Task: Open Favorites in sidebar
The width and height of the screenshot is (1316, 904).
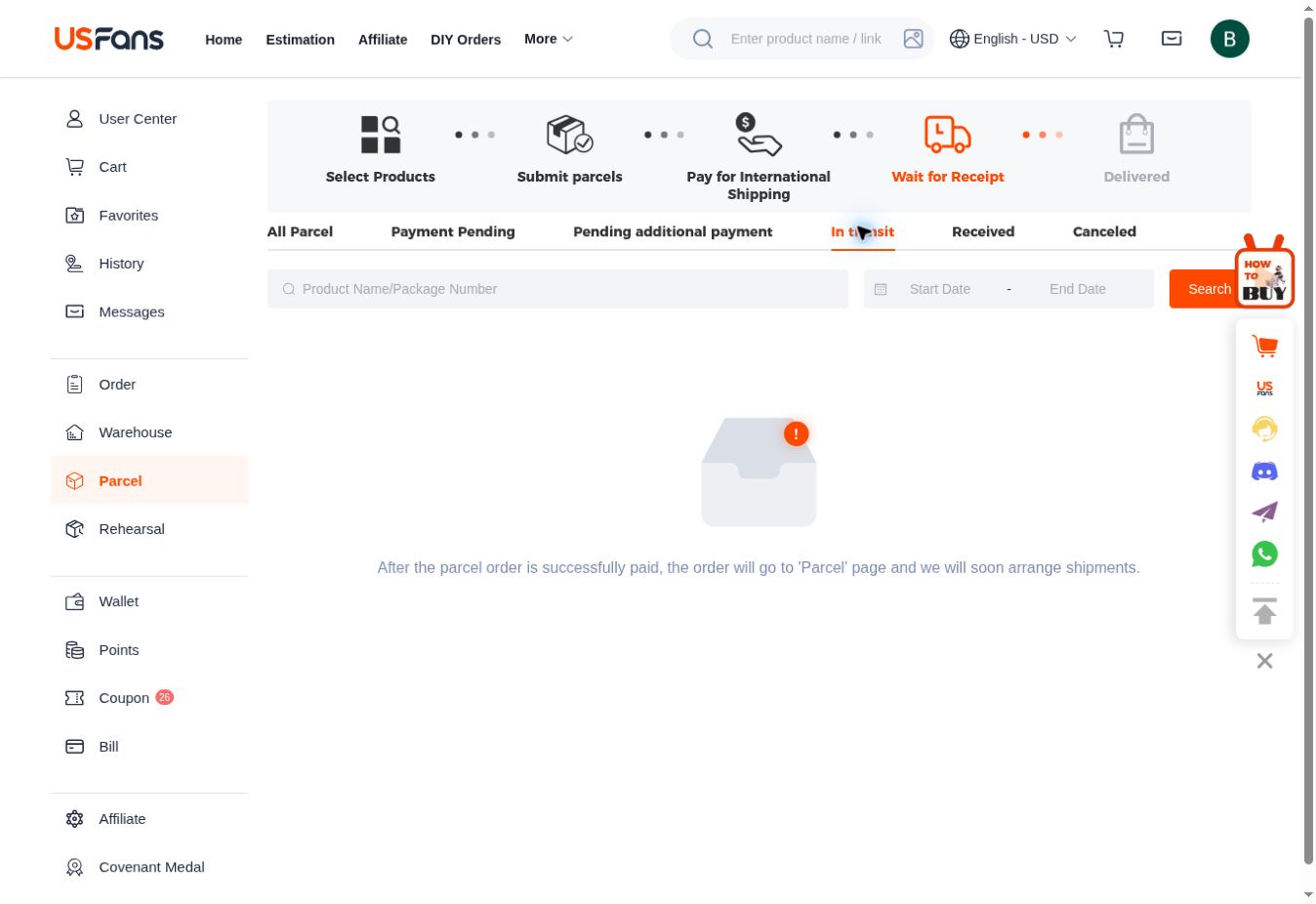Action: tap(149, 216)
